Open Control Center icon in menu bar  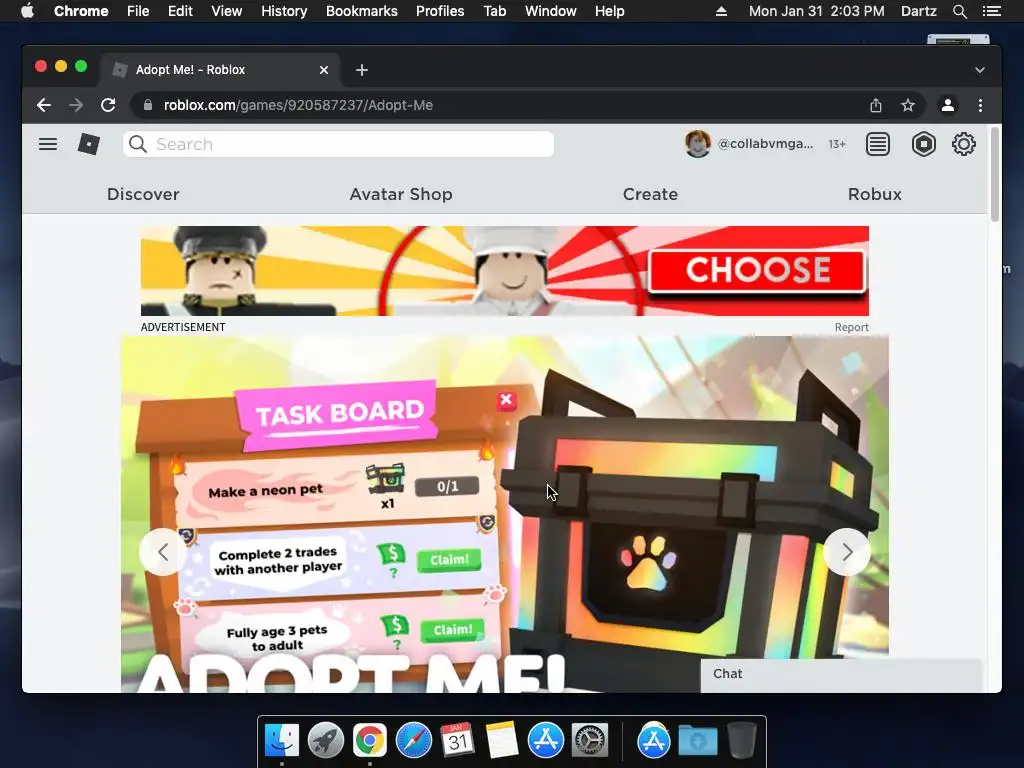click(x=992, y=11)
